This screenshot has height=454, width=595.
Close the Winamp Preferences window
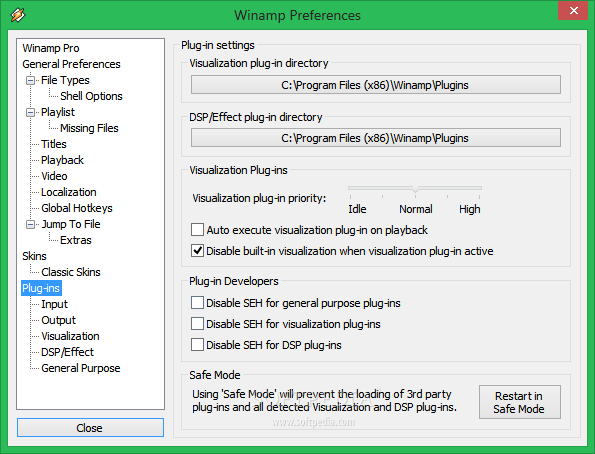click(x=573, y=11)
